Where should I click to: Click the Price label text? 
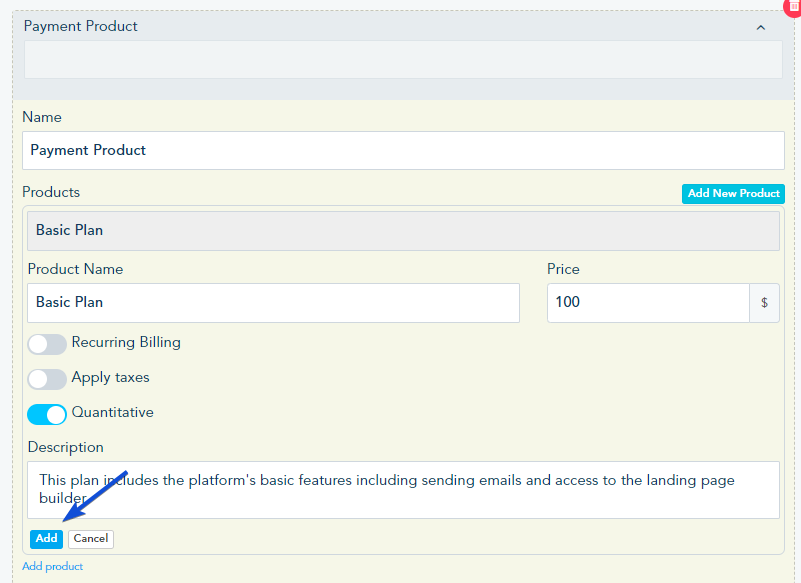tap(563, 269)
